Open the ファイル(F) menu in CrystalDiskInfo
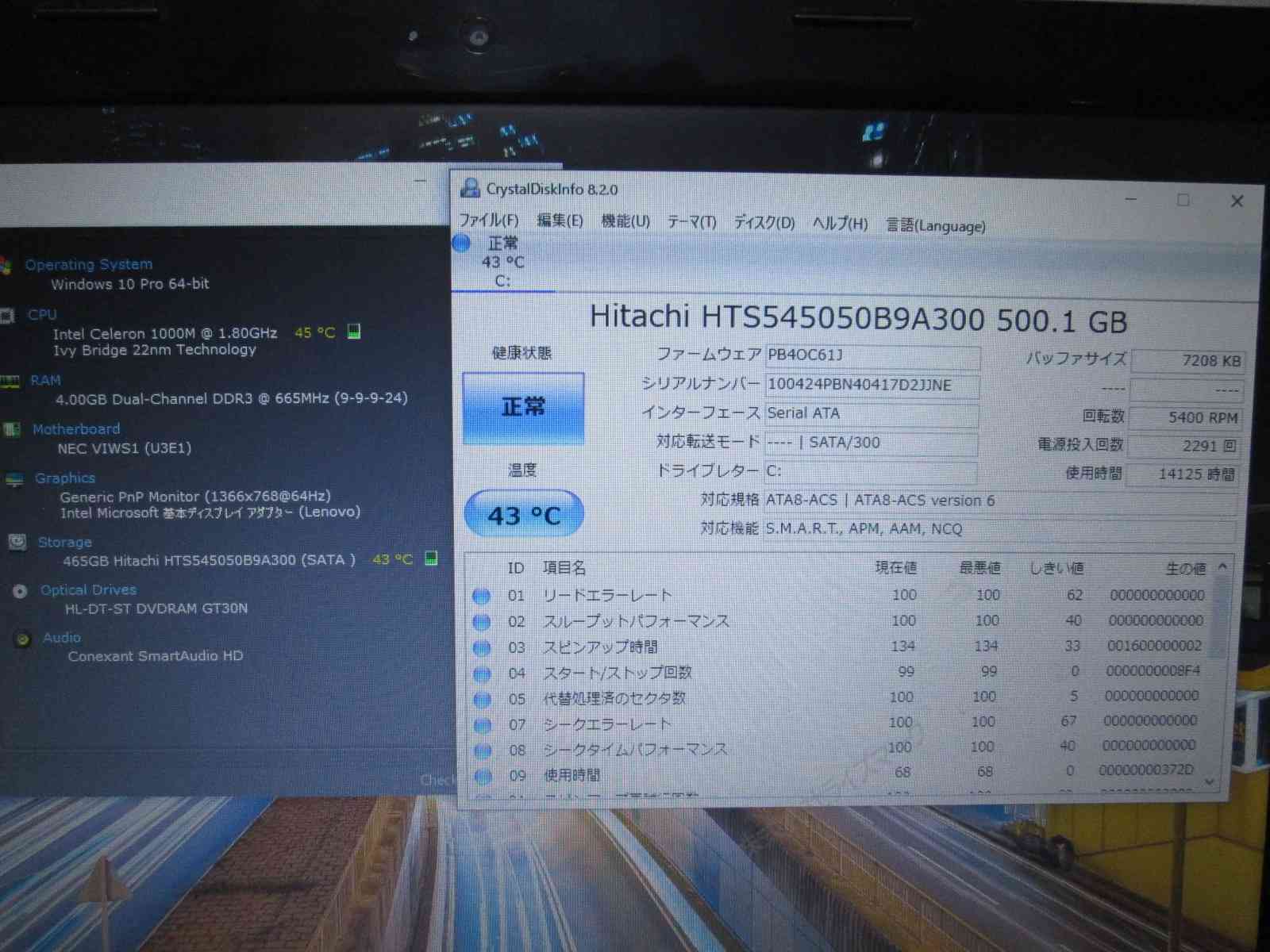The width and height of the screenshot is (1270, 952). (x=489, y=221)
